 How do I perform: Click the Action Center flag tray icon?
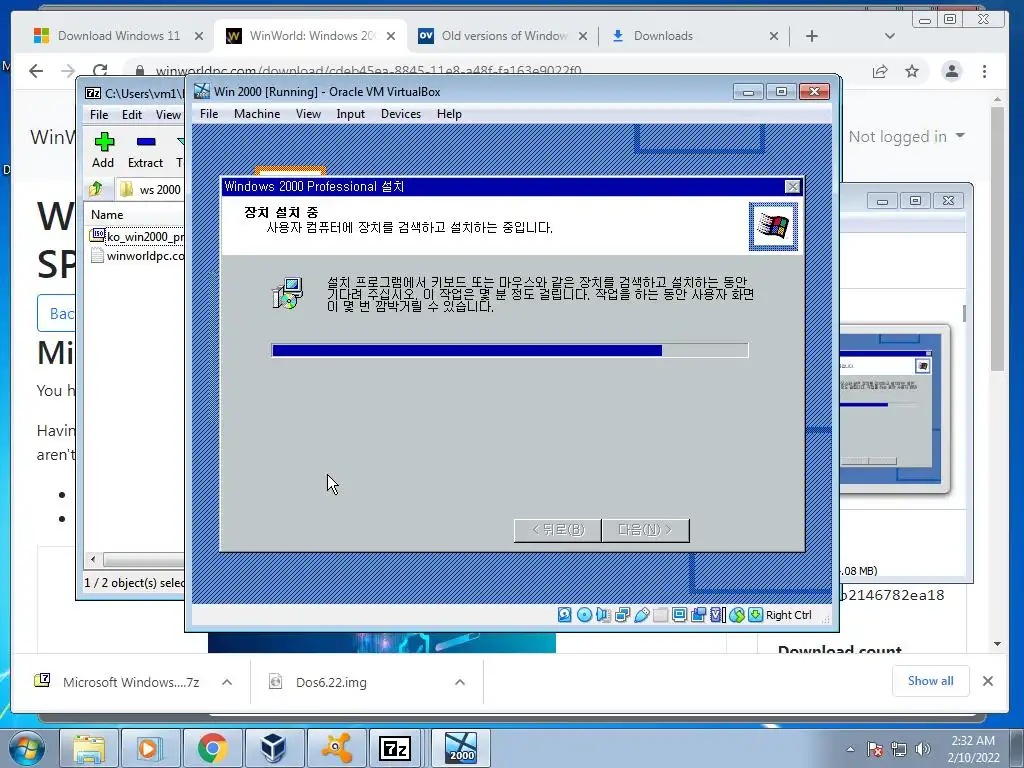pyautogui.click(x=874, y=749)
